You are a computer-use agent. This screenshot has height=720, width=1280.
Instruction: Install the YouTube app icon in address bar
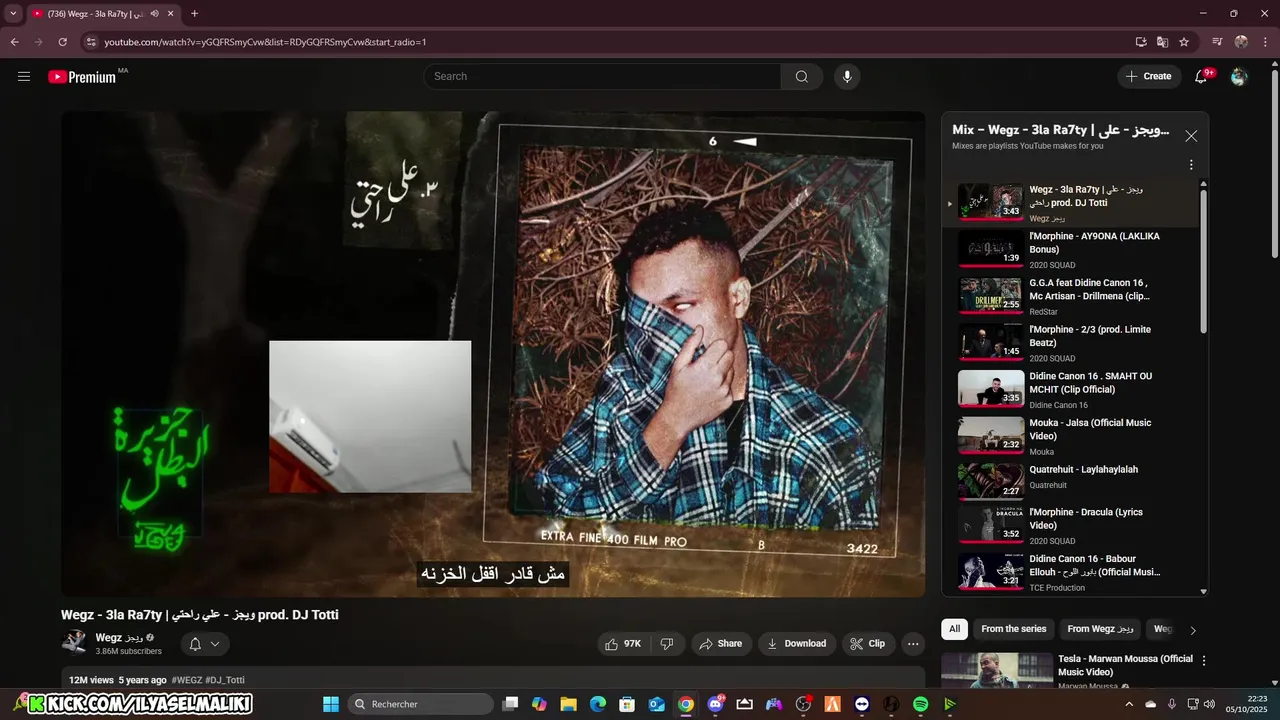[1141, 42]
